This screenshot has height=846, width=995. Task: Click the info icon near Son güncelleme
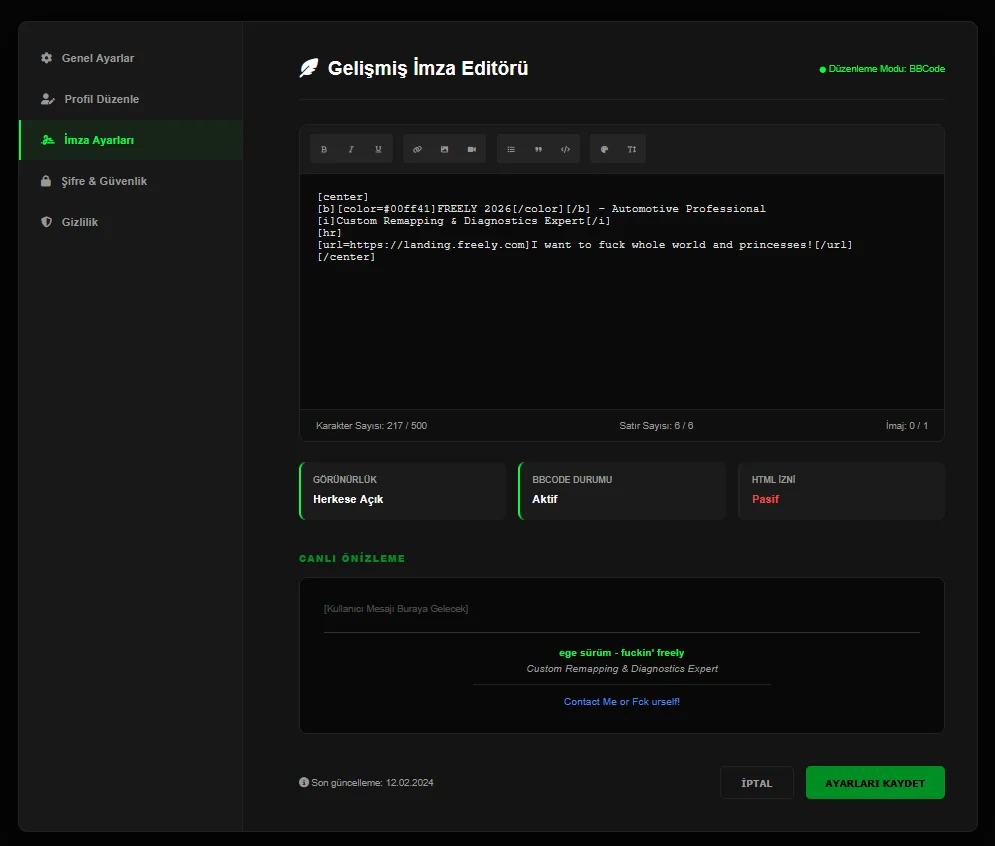click(x=304, y=782)
